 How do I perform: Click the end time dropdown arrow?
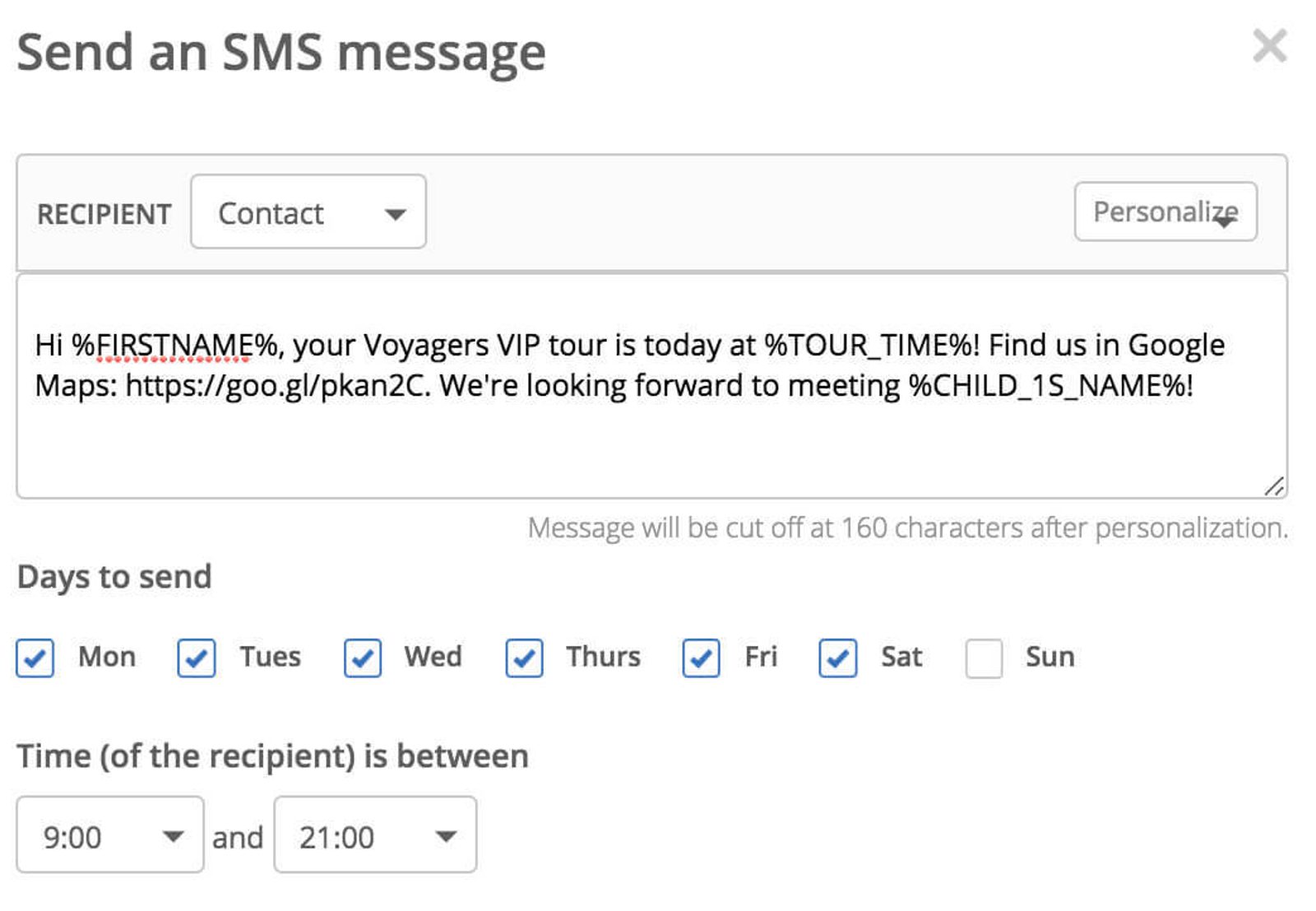(446, 836)
